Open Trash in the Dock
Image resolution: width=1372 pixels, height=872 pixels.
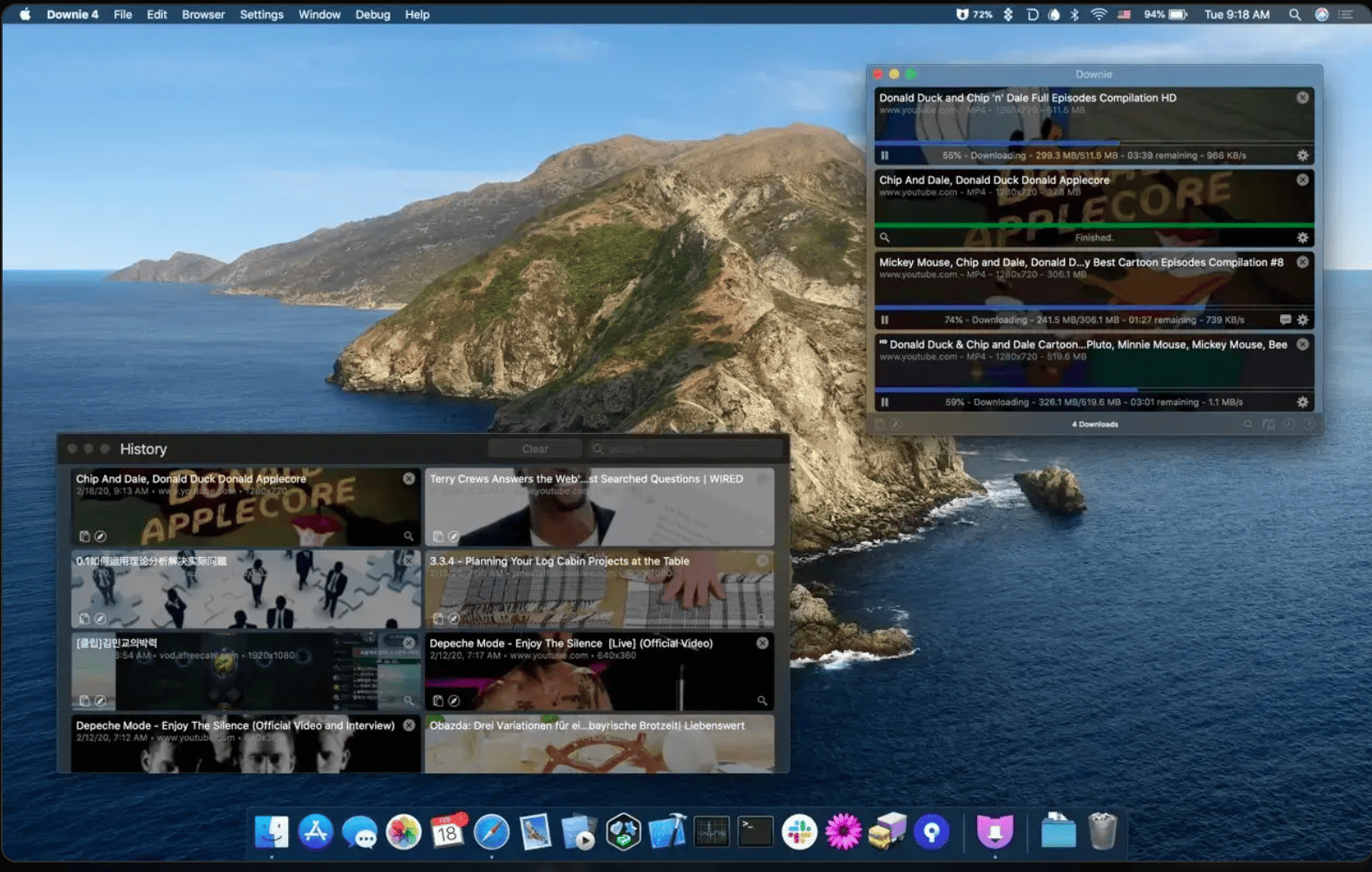click(x=1102, y=831)
